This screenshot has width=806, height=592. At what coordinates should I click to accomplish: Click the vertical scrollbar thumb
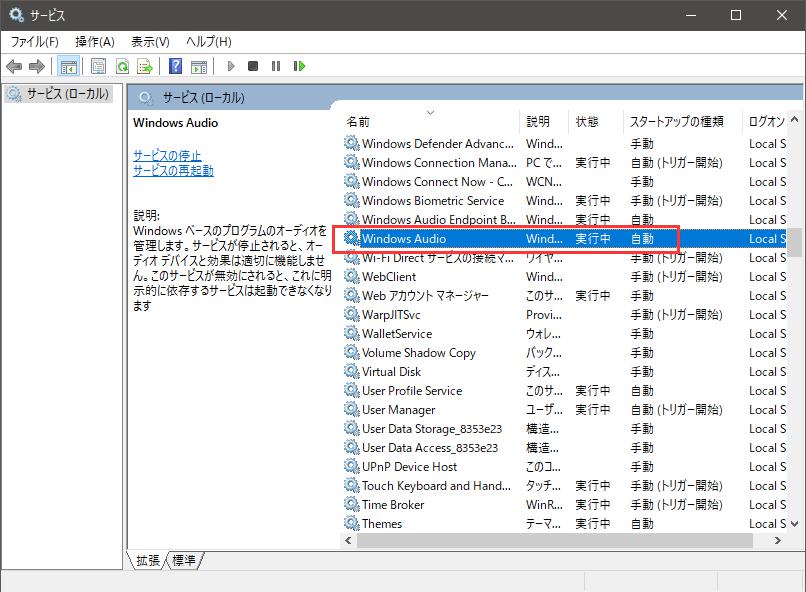click(795, 243)
